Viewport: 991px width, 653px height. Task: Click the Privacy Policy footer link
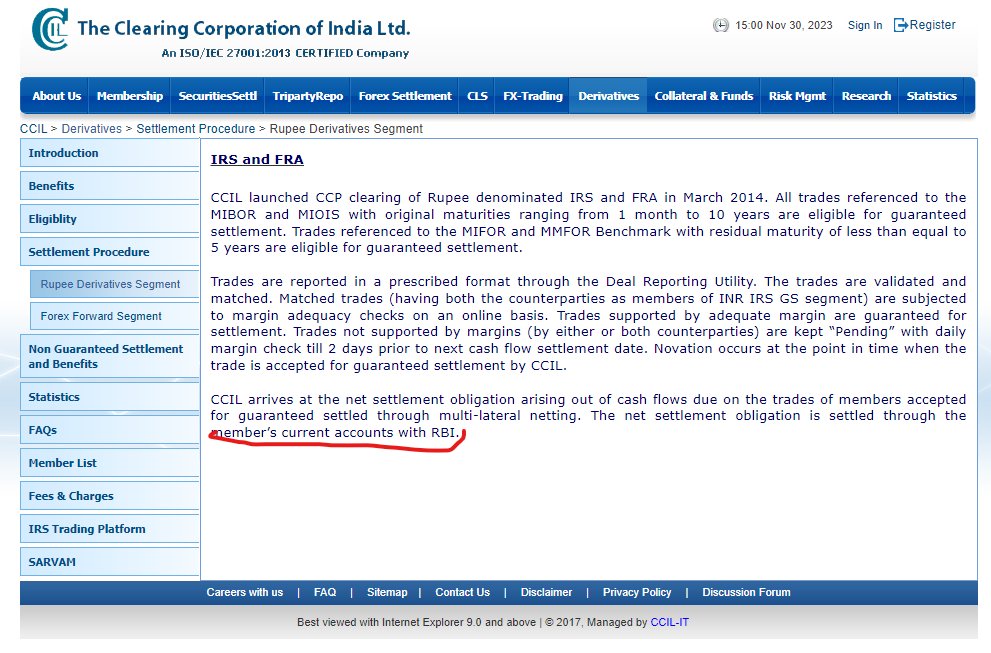(x=636, y=592)
